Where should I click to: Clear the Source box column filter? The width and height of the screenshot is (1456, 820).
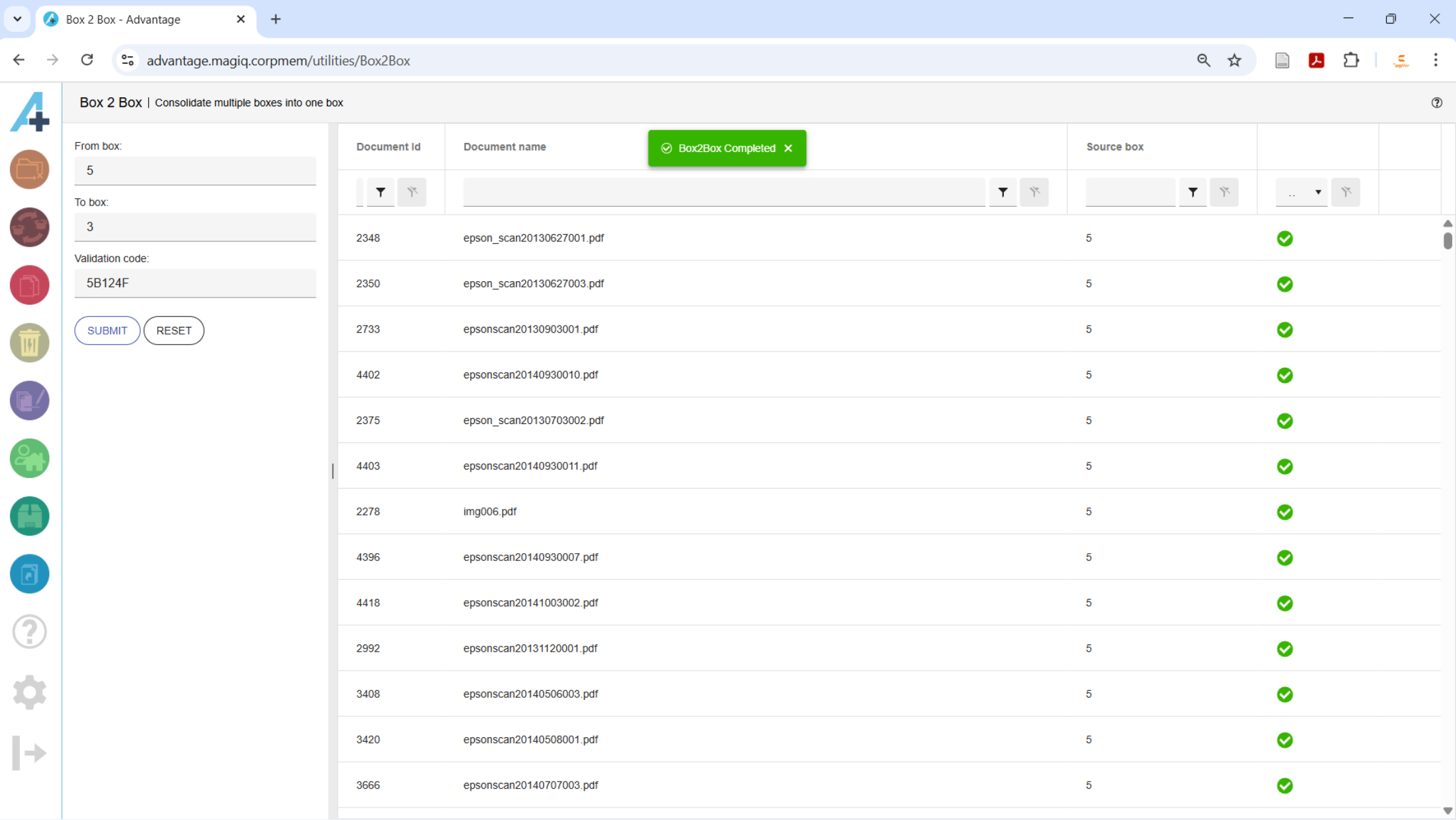pyautogui.click(x=1224, y=192)
